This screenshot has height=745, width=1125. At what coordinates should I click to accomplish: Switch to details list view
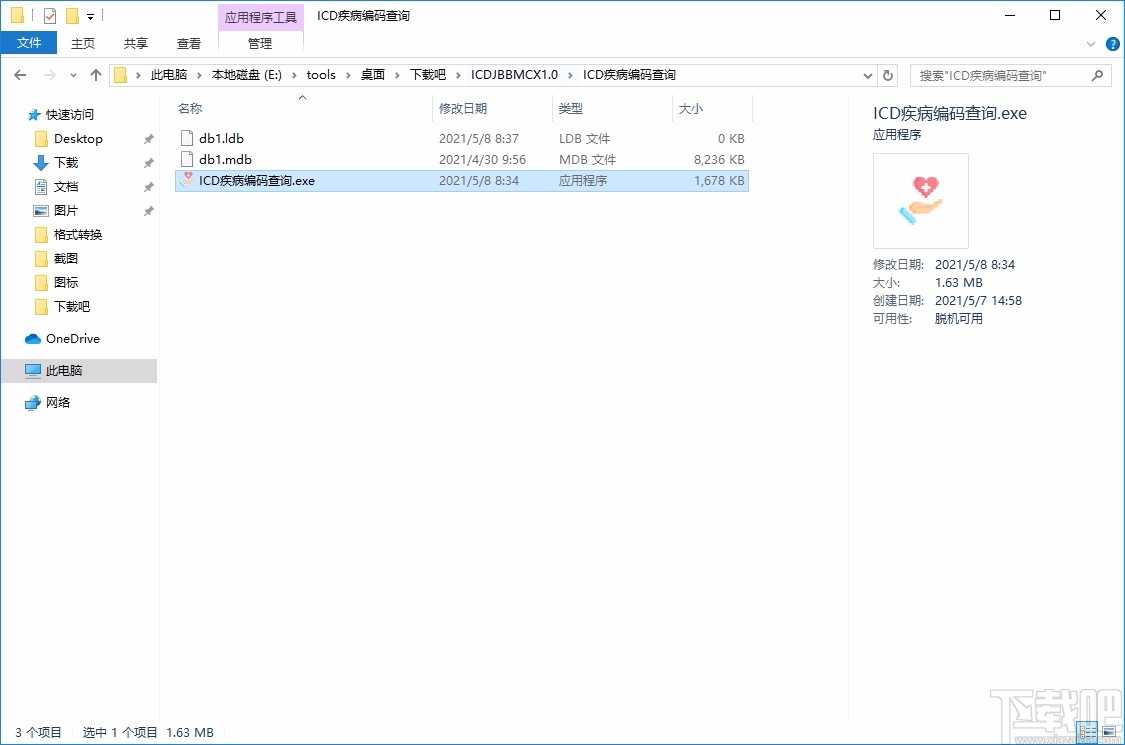coord(1087,731)
